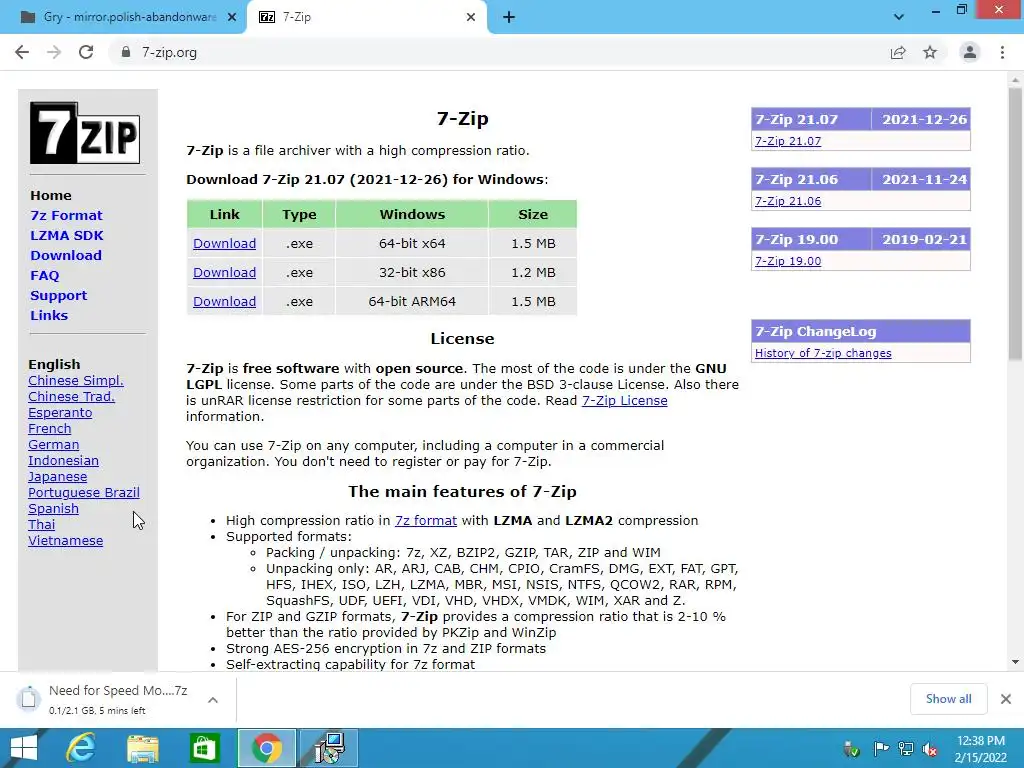This screenshot has width=1024, height=768.
Task: Click the 7-Zip logo image
Action: point(85,133)
